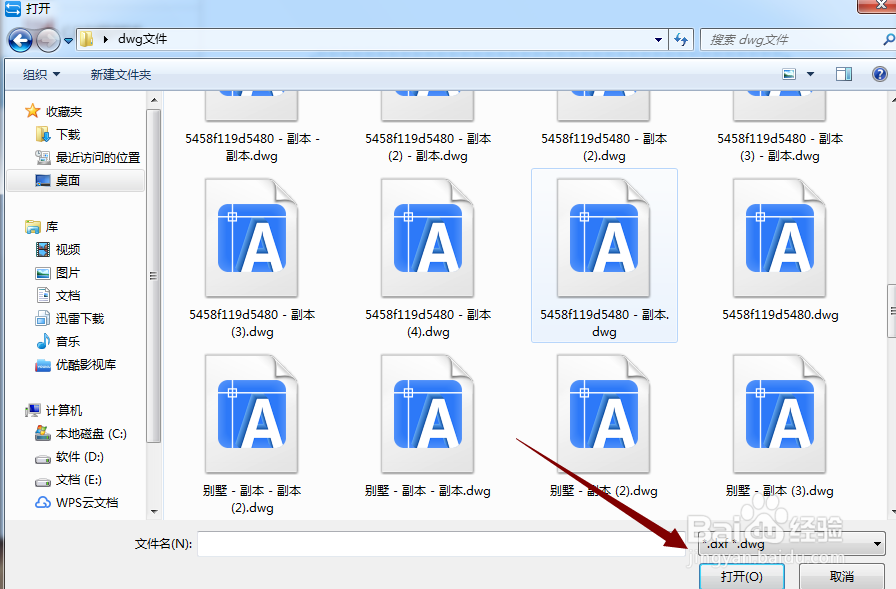Refresh the current folder view
The image size is (896, 589).
point(681,39)
